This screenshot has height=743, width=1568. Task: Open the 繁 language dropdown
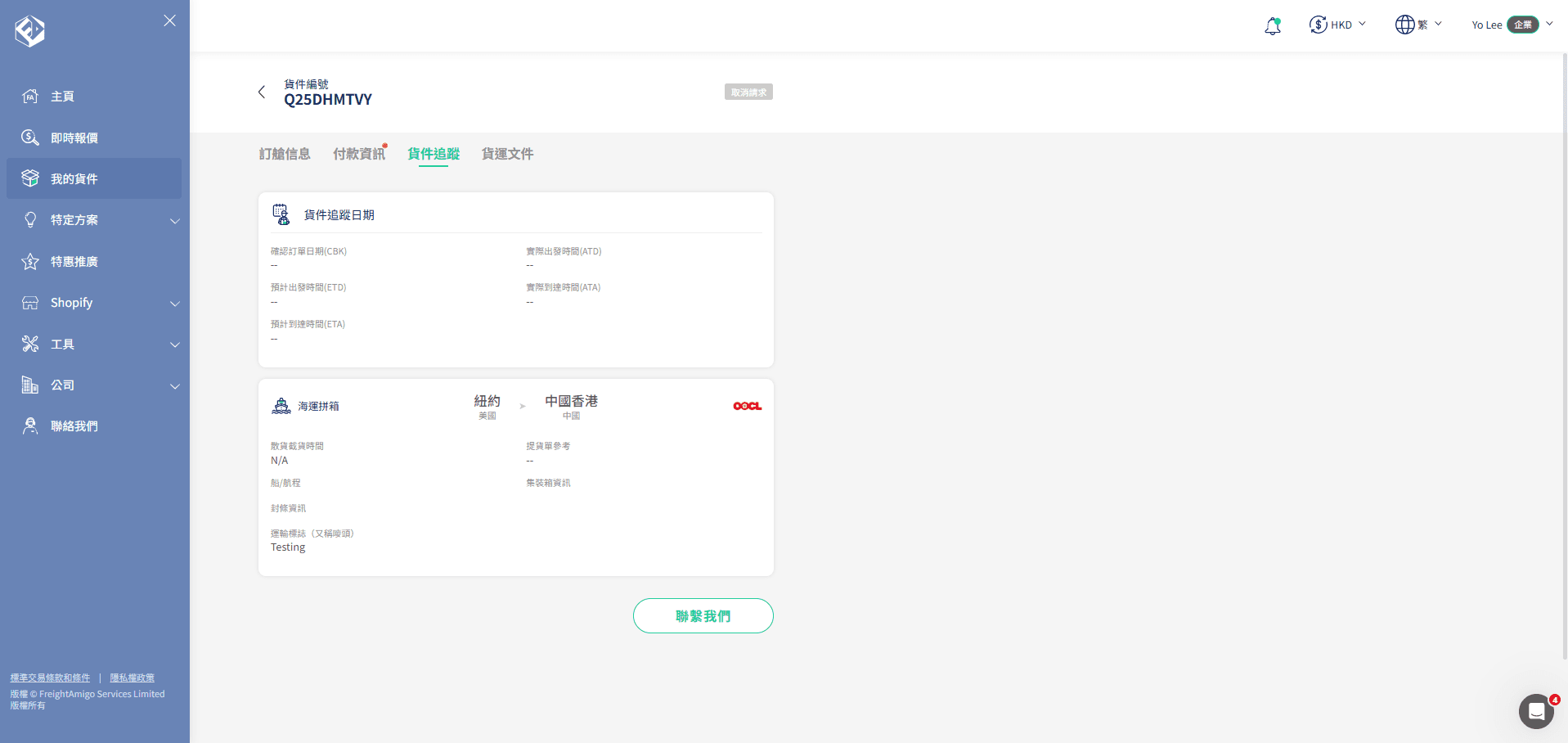pos(1418,25)
